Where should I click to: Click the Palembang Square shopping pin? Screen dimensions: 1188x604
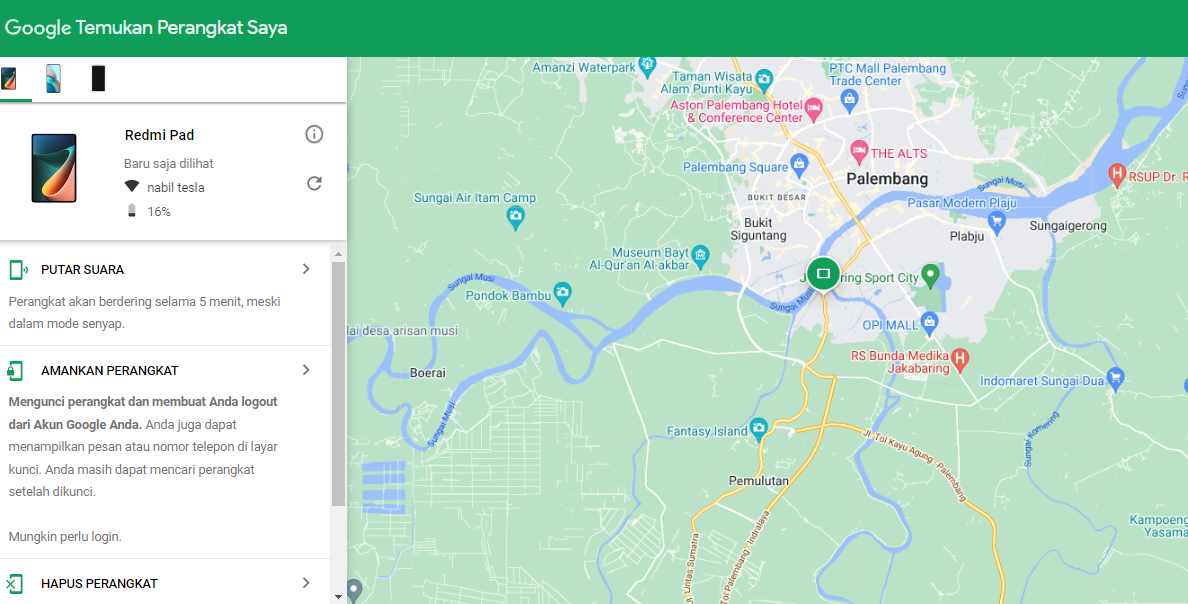799,164
